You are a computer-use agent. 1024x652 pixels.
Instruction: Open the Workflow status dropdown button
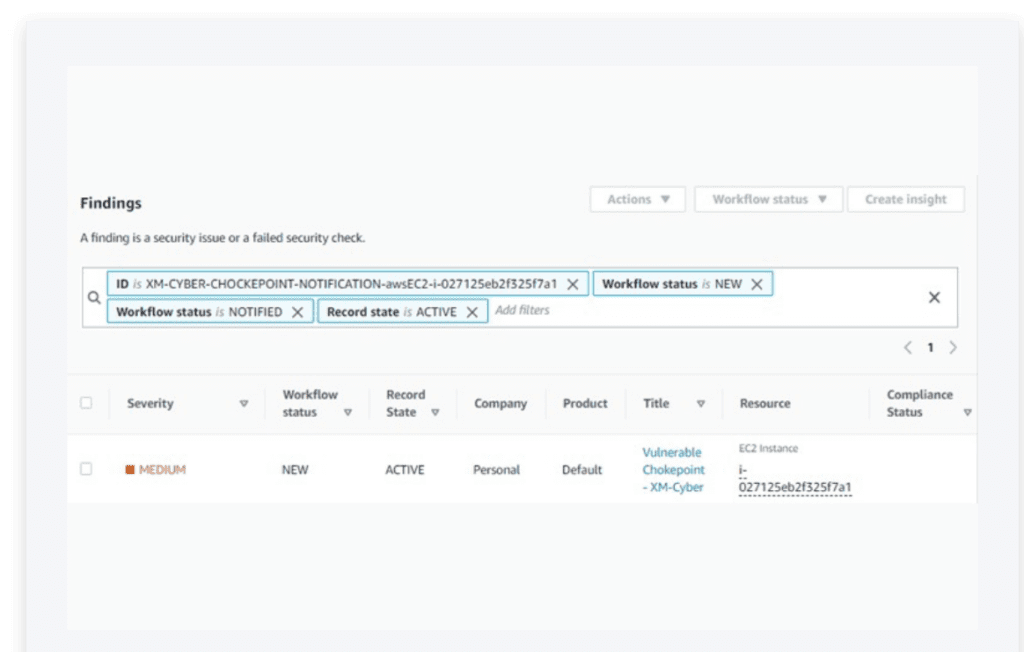(x=768, y=199)
